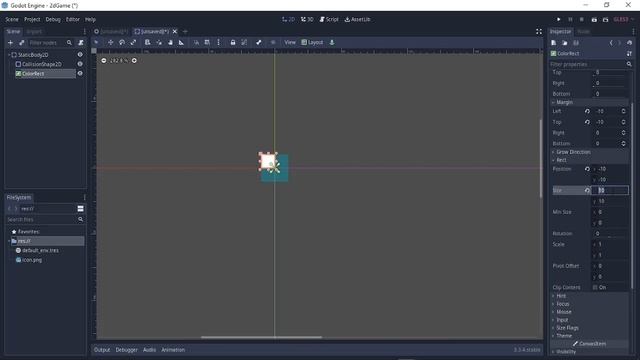
Task: Select the Rotate Mode tool
Action: (x=122, y=42)
